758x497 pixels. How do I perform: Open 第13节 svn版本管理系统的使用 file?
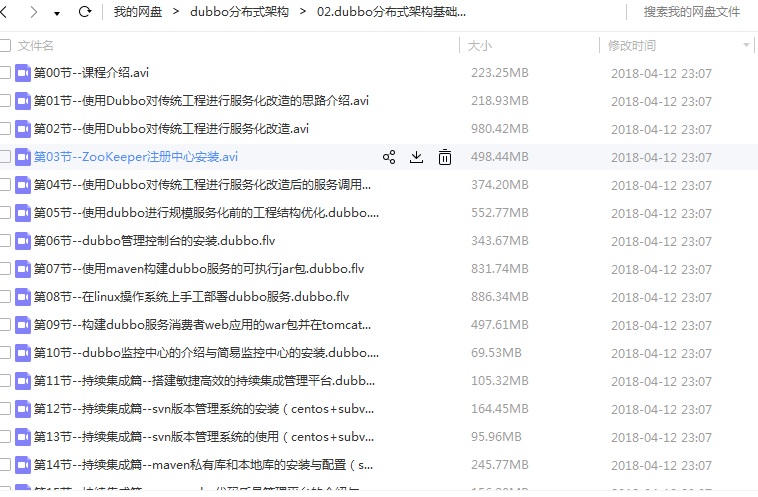(x=204, y=438)
